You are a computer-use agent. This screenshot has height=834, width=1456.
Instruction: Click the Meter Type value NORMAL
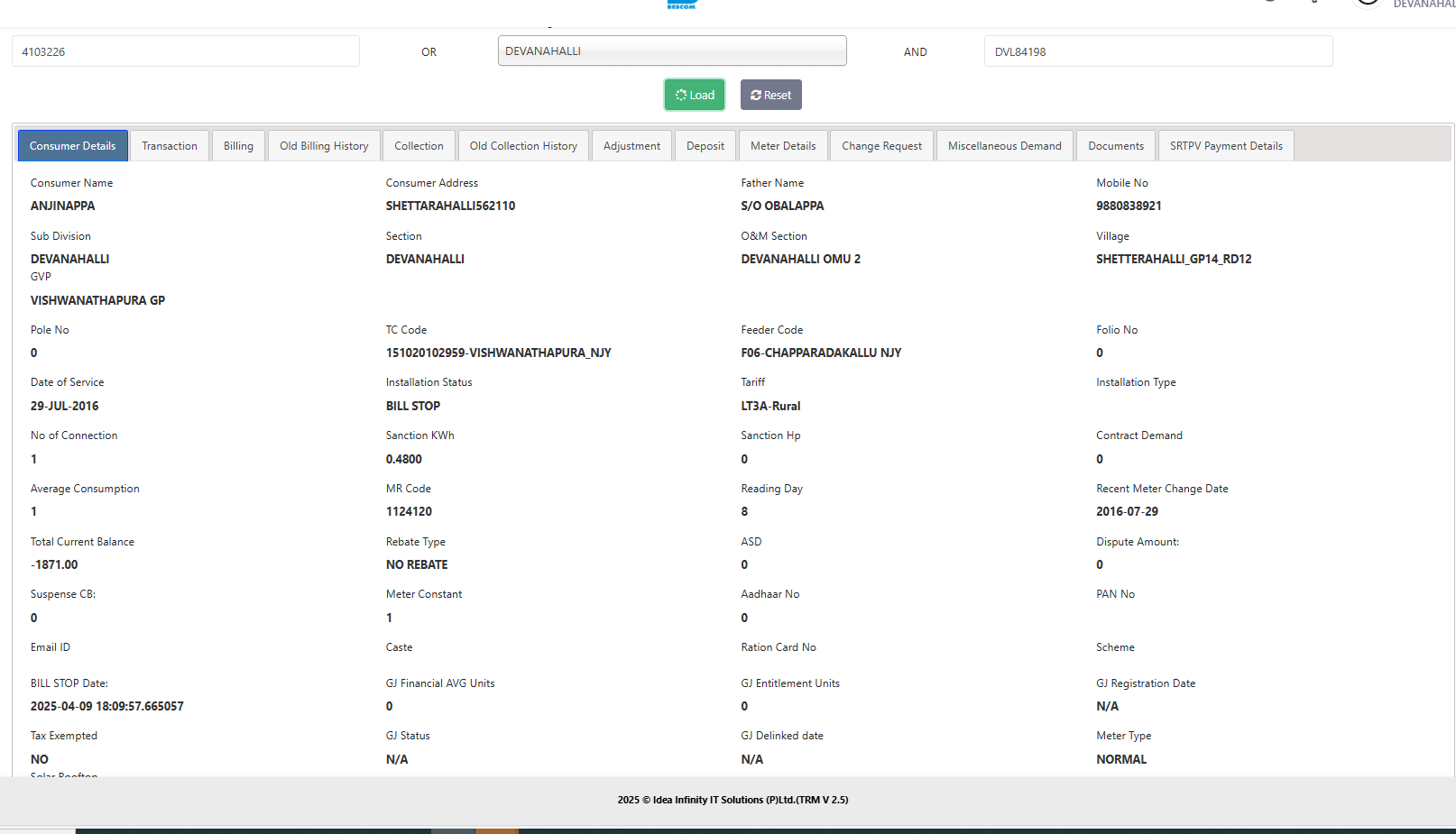tap(1121, 759)
